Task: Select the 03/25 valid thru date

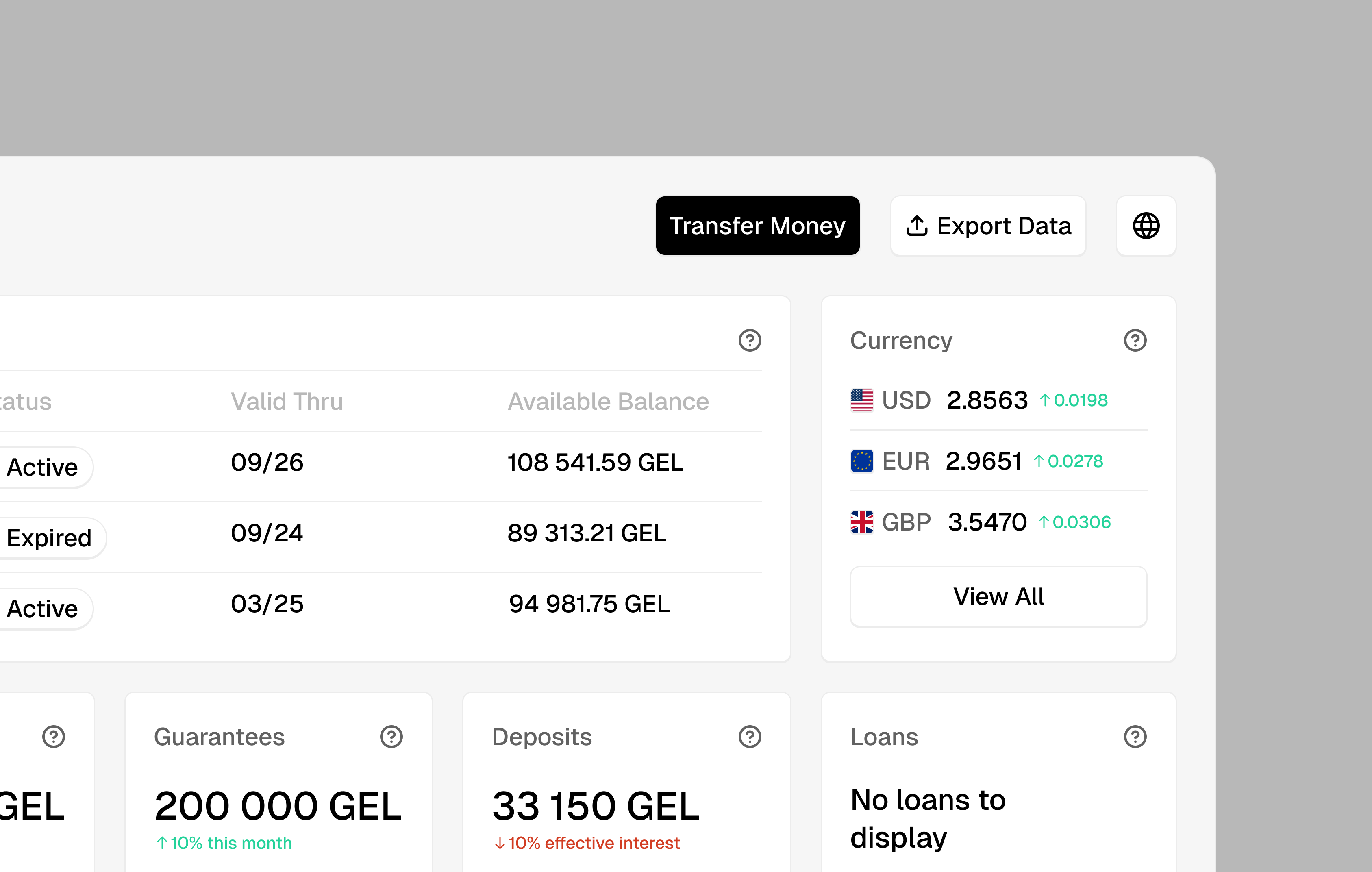Action: [267, 604]
